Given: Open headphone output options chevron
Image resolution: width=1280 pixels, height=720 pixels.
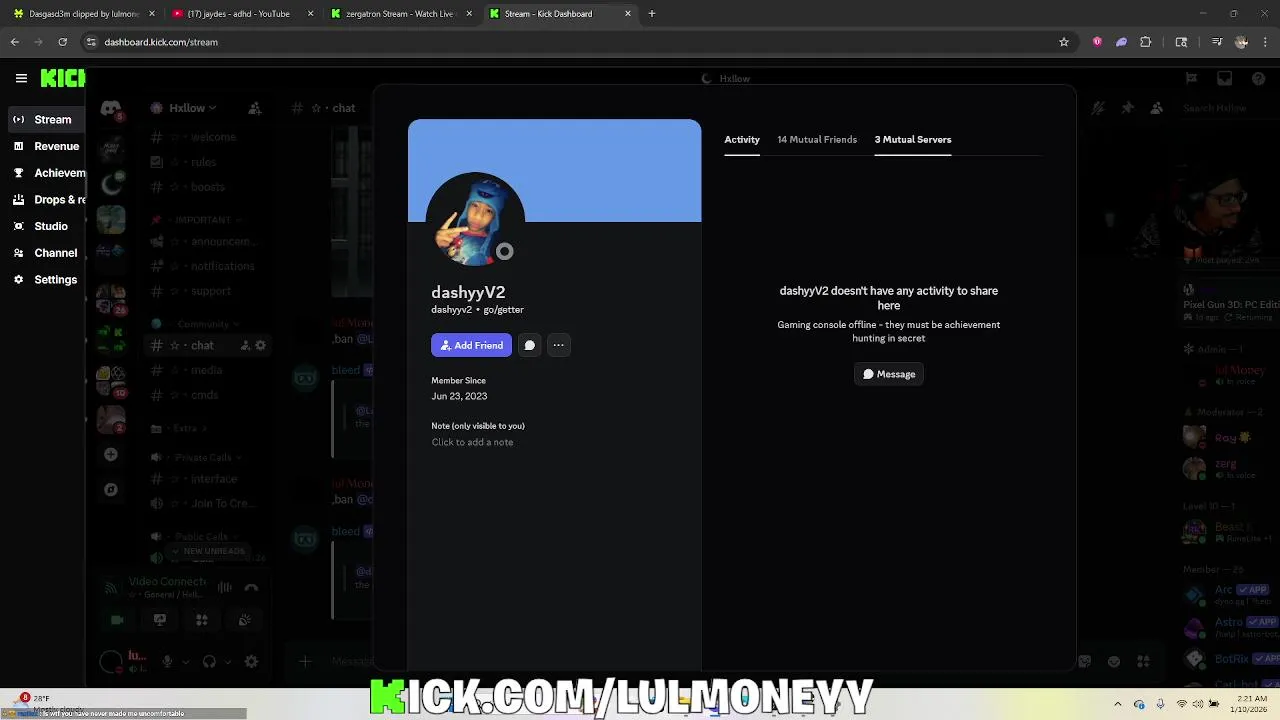Looking at the screenshot, I should click(228, 661).
